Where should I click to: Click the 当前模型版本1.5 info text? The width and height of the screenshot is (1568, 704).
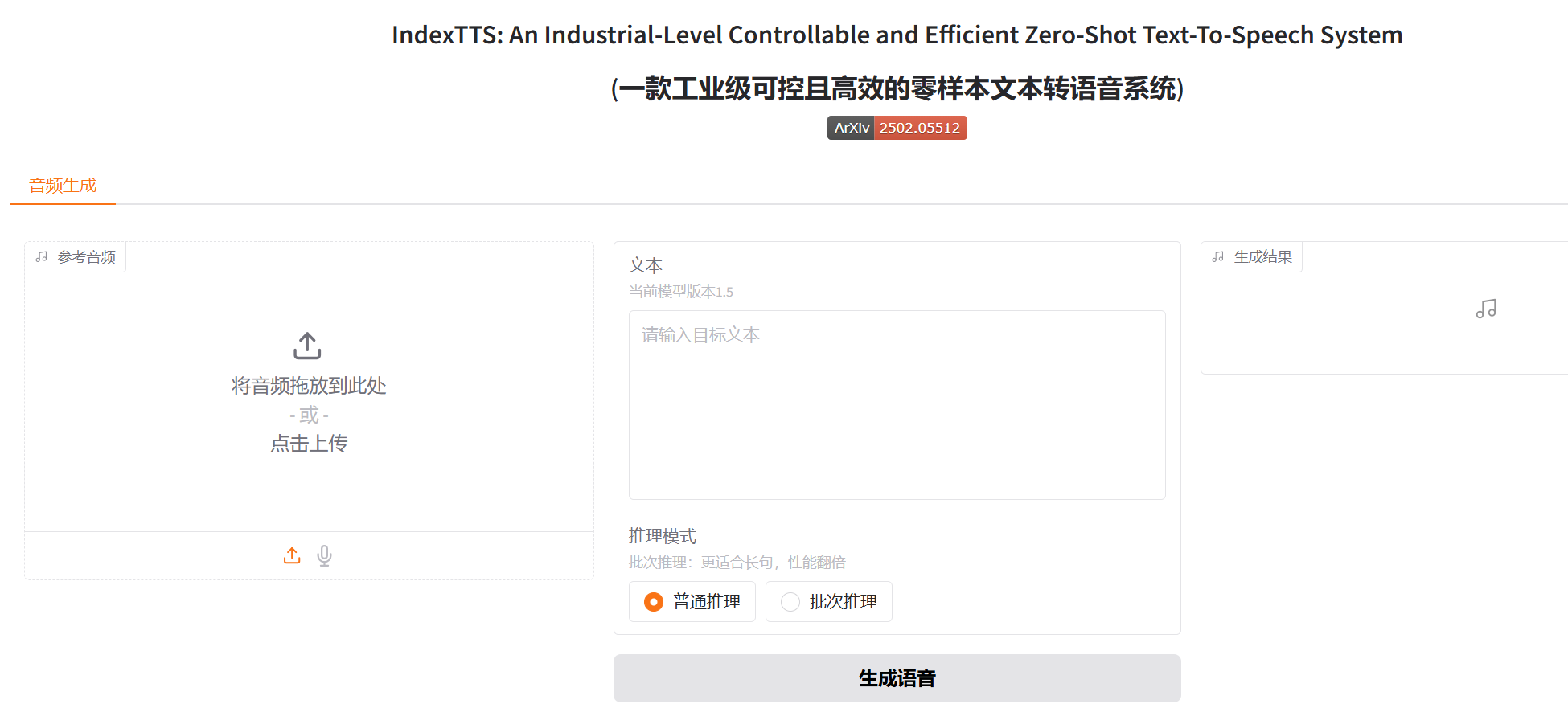681,292
